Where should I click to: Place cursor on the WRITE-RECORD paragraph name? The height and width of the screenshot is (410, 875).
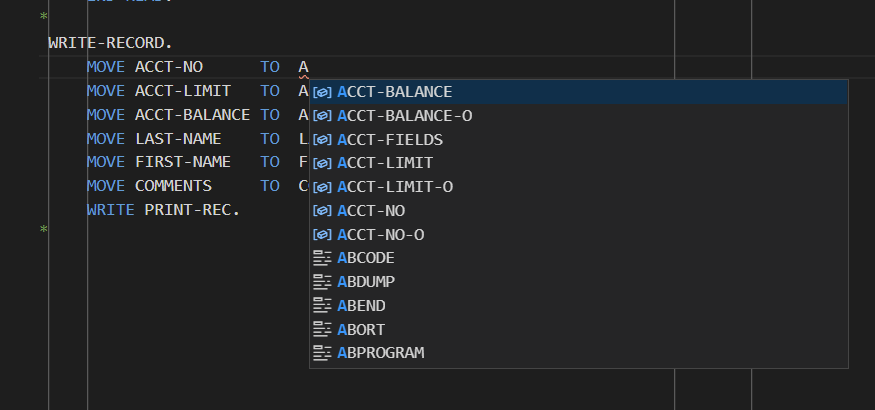point(110,44)
